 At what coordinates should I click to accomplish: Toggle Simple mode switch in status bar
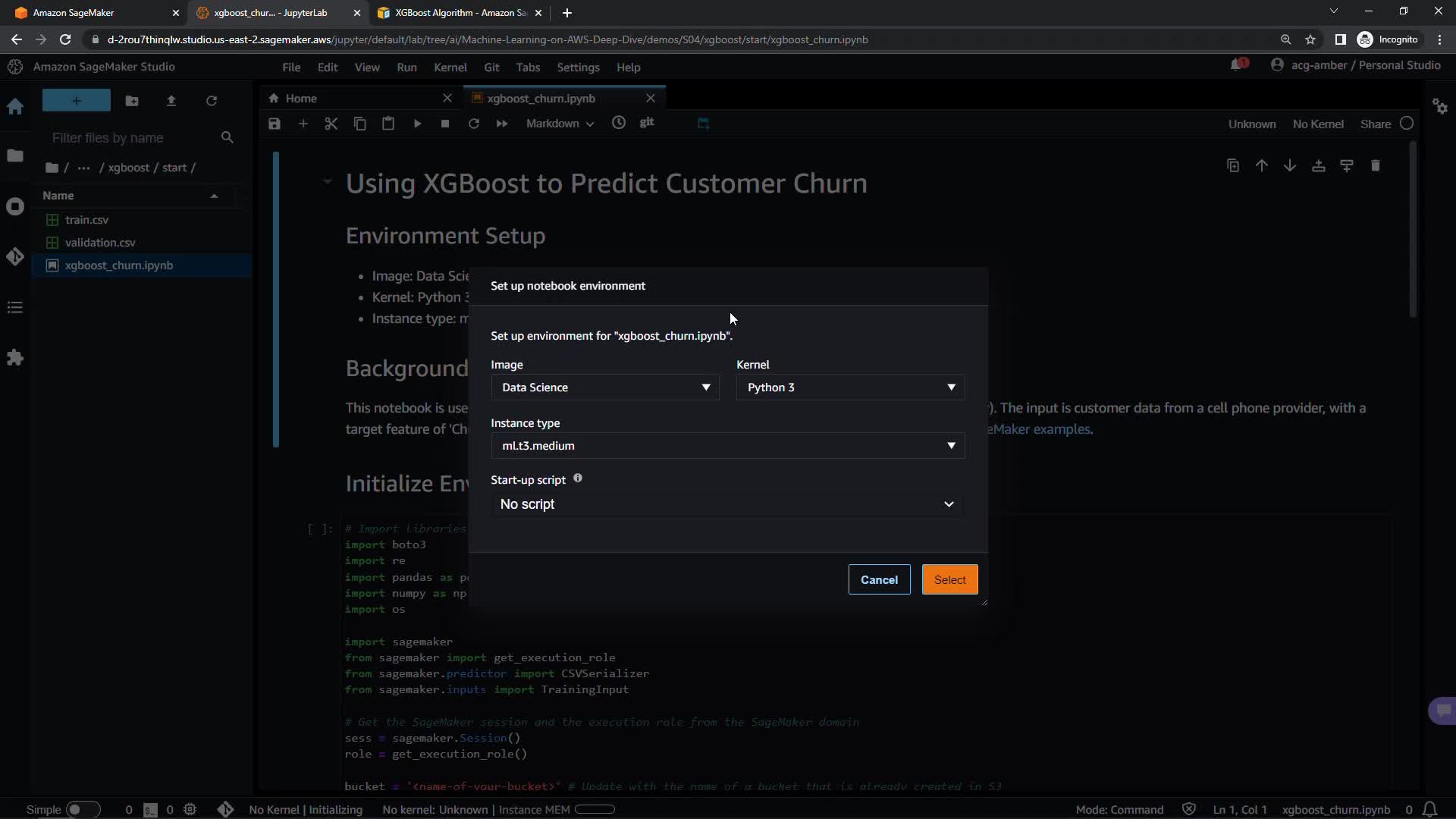point(83,809)
